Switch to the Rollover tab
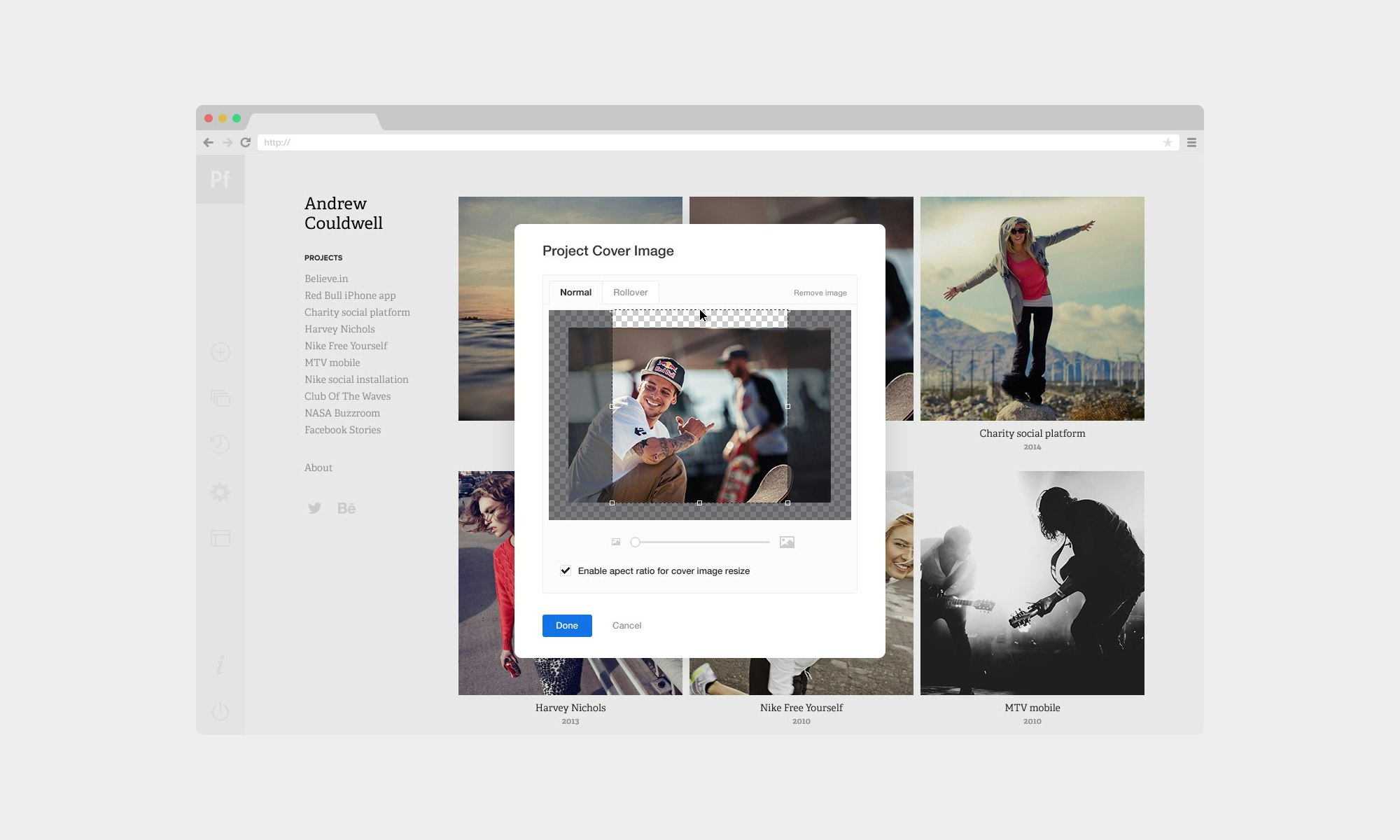Image resolution: width=1400 pixels, height=840 pixels. (x=630, y=293)
